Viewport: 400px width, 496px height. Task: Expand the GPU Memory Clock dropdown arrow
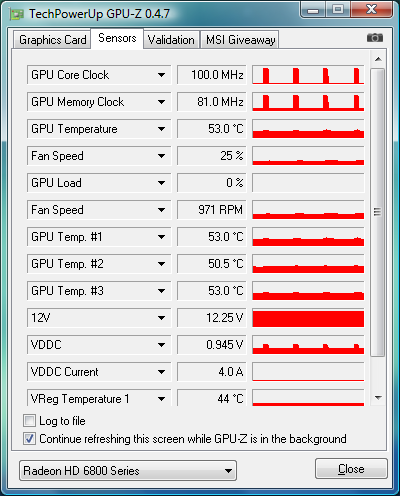click(161, 102)
